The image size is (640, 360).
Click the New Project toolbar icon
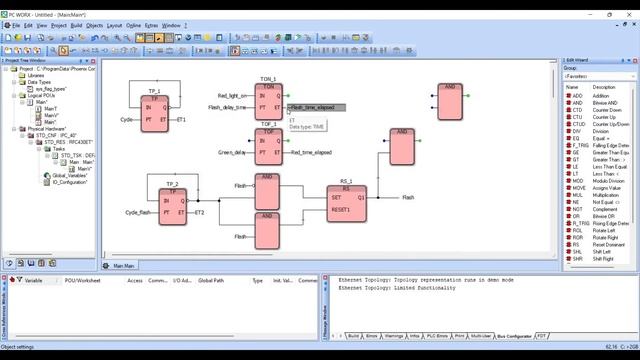click(8, 38)
